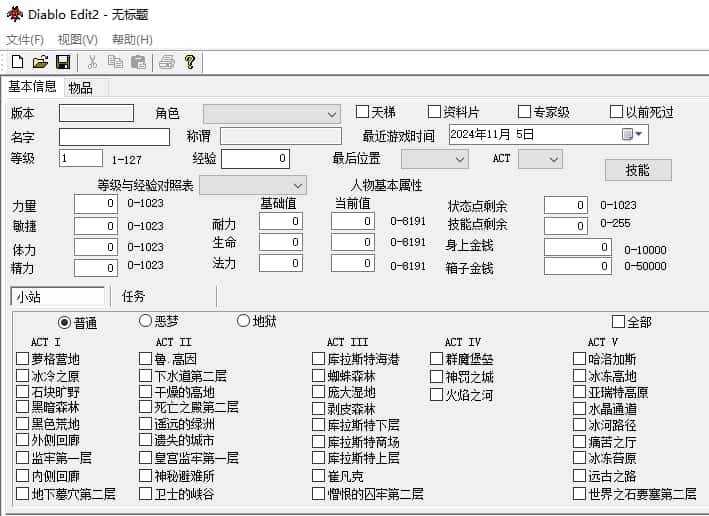Click the Copy toolbar icon
This screenshot has width=709, height=516.
pos(115,62)
